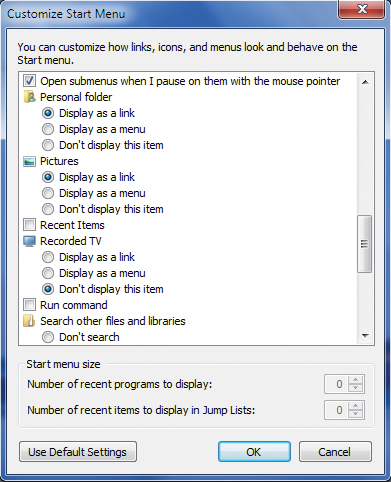Confirm changes with the OK button

[x=254, y=452]
